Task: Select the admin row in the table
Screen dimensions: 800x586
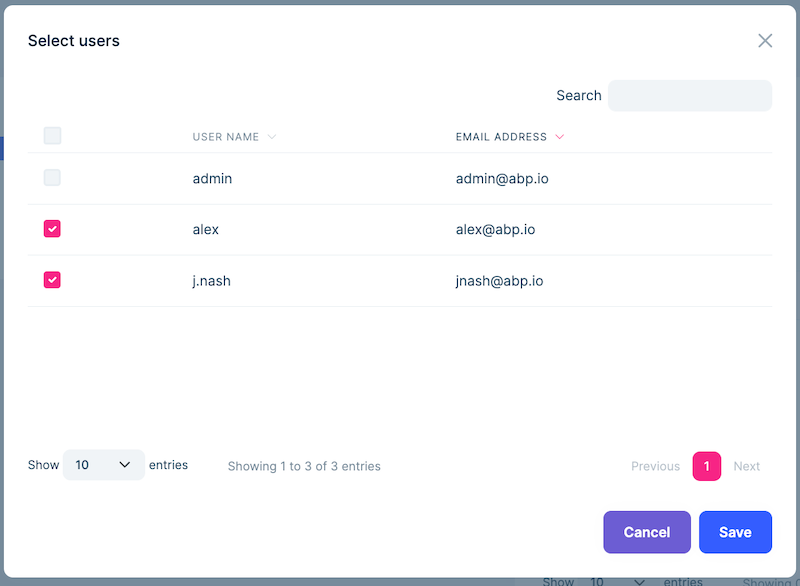Action: 212,177
